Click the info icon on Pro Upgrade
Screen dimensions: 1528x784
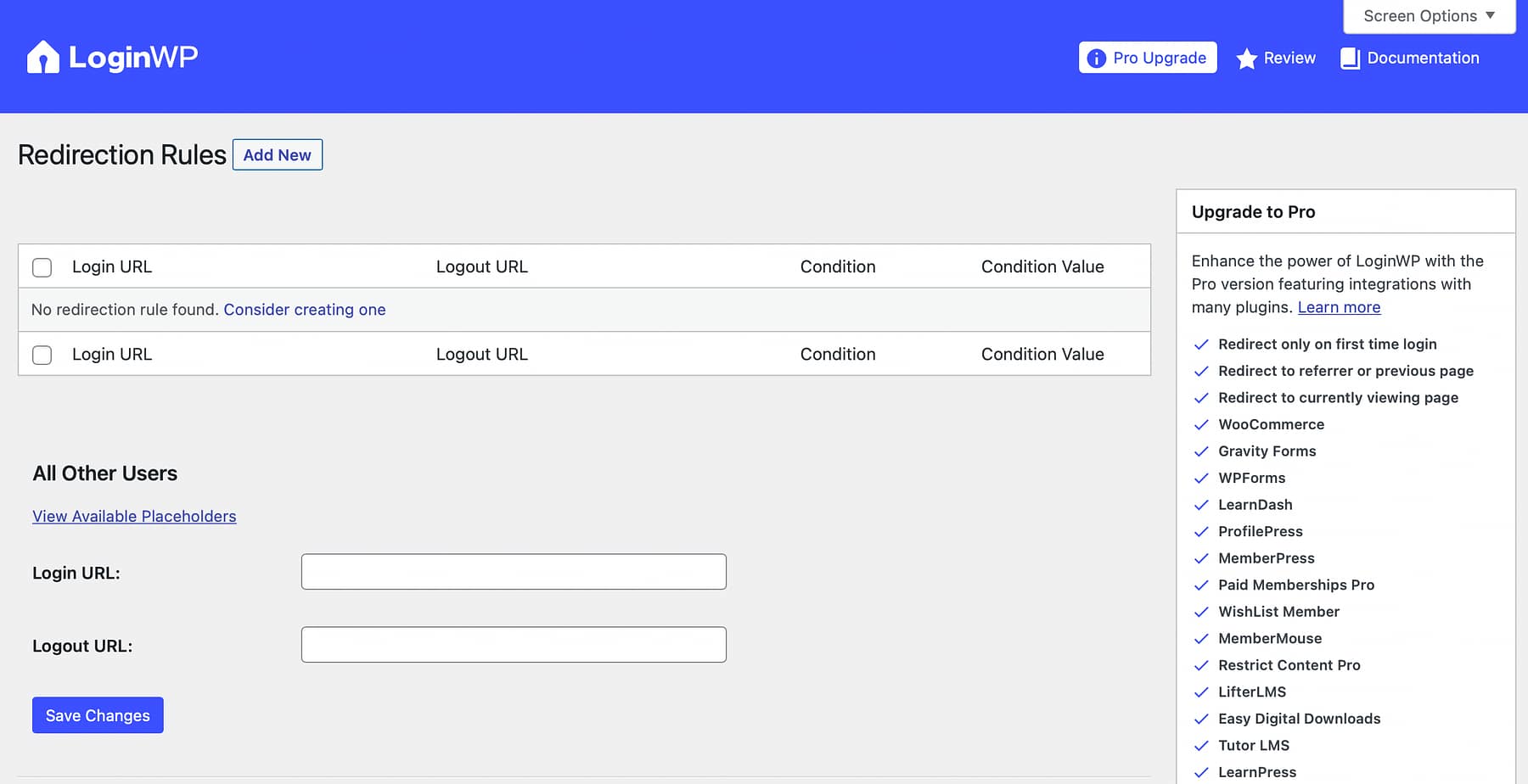click(x=1096, y=58)
